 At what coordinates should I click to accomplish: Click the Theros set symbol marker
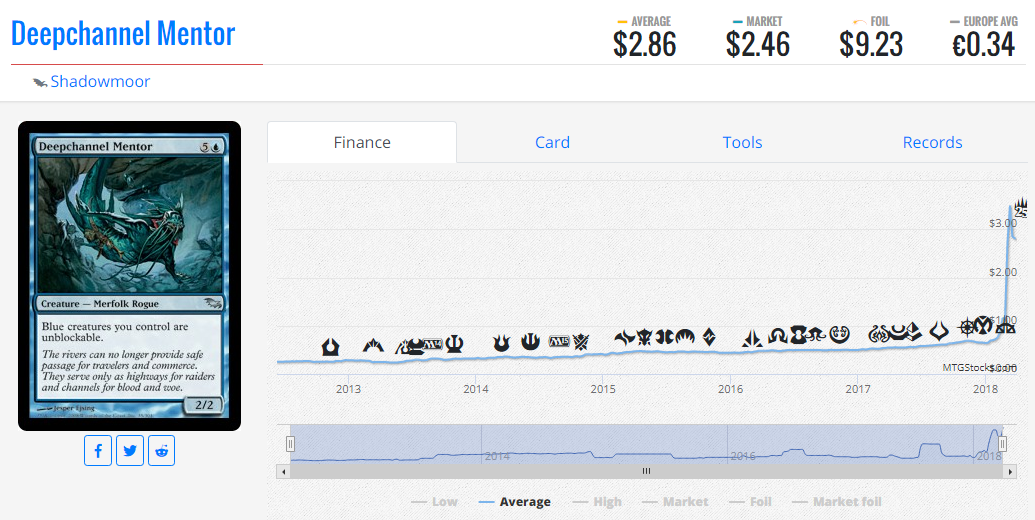pyautogui.click(x=455, y=344)
